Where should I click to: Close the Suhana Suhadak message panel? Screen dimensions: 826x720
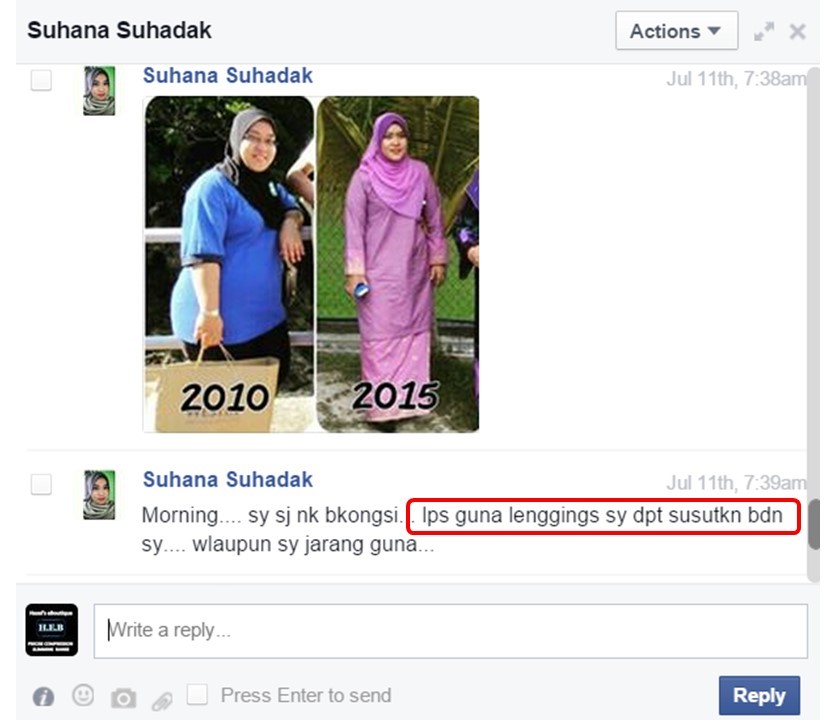pos(798,32)
